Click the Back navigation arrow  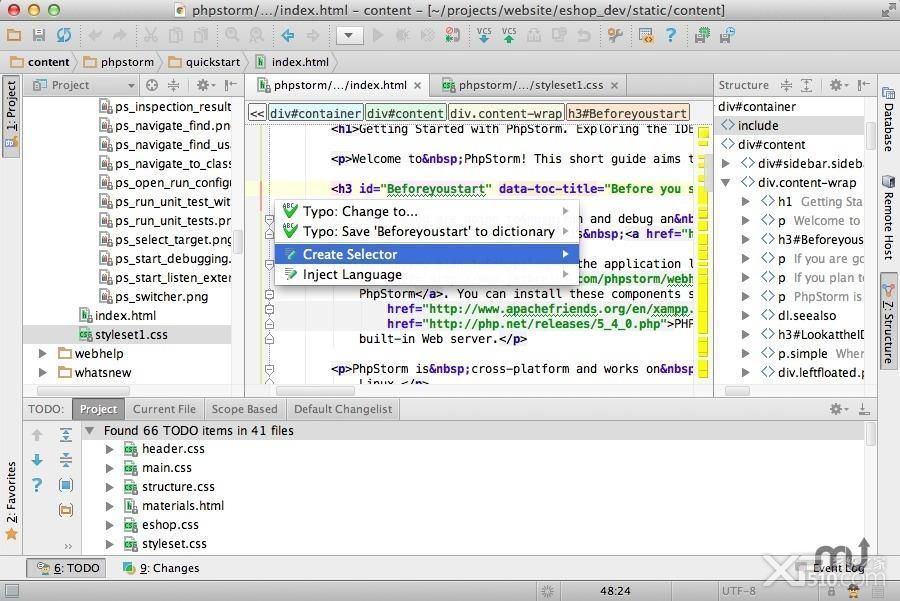coord(288,36)
